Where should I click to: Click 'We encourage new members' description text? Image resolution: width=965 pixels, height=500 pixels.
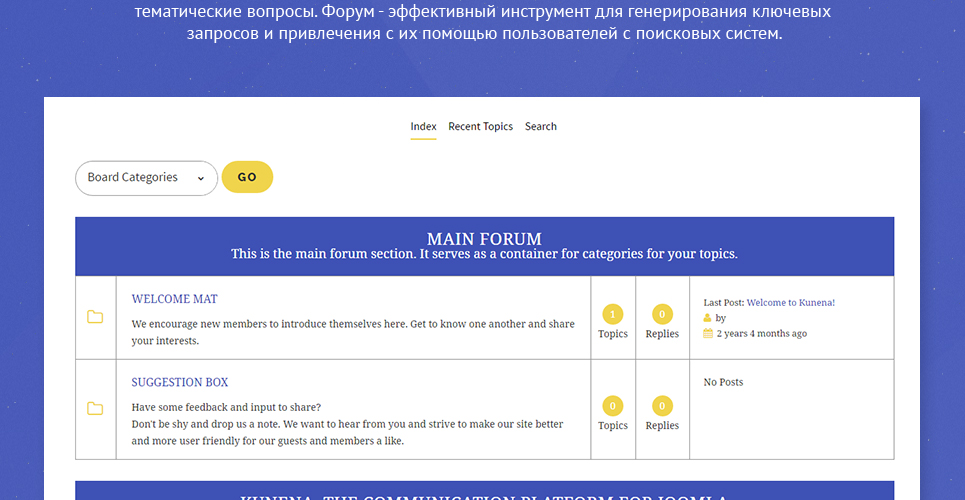click(353, 332)
